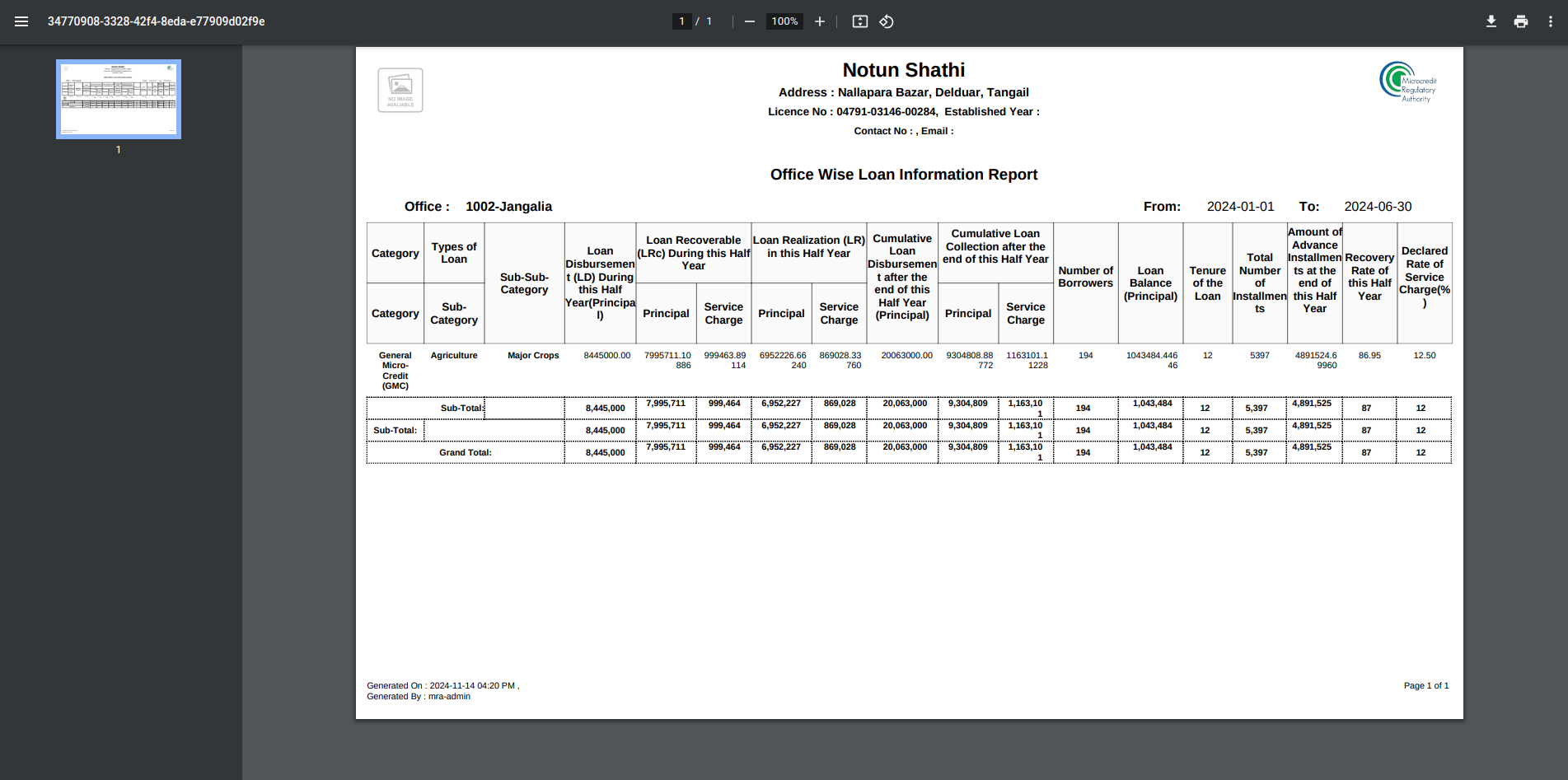Click the zoom in plus button

click(x=820, y=21)
